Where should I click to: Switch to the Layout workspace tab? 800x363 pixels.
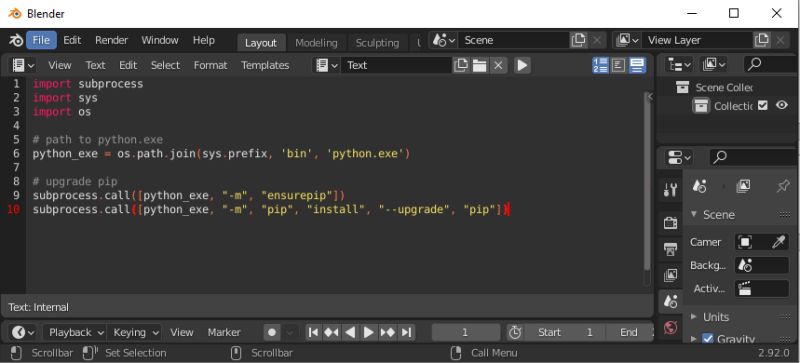pyautogui.click(x=261, y=43)
